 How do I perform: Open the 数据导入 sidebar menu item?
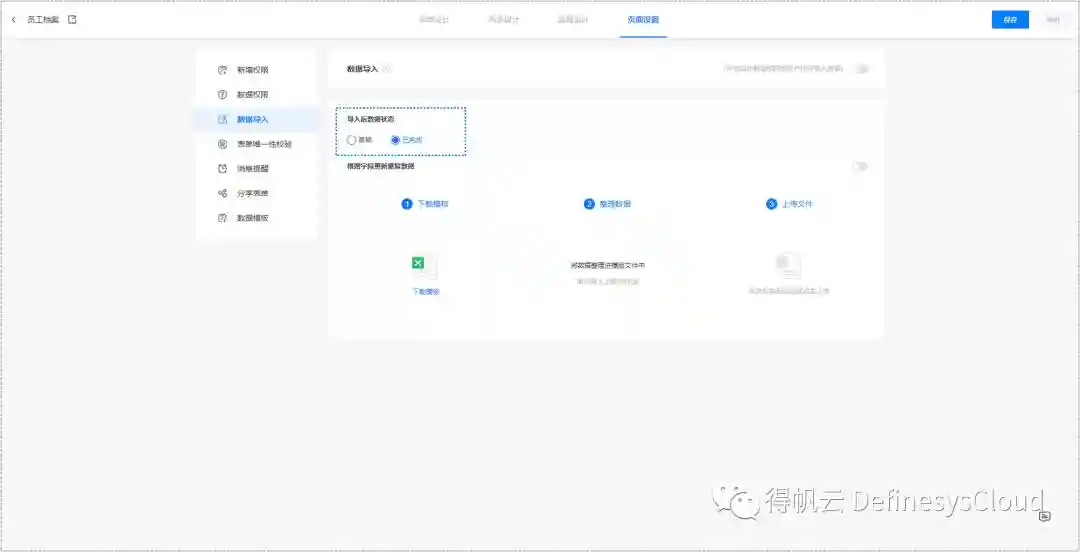pyautogui.click(x=252, y=119)
